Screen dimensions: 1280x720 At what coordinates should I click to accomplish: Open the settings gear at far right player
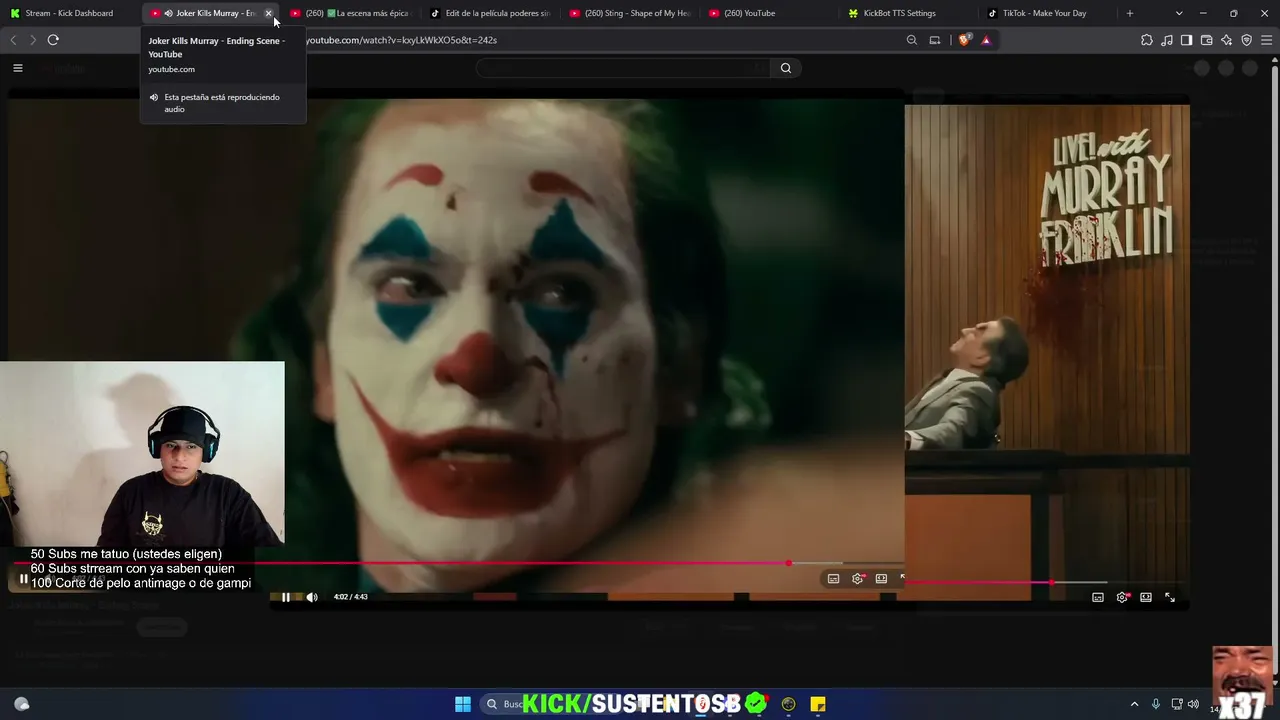(x=1122, y=597)
